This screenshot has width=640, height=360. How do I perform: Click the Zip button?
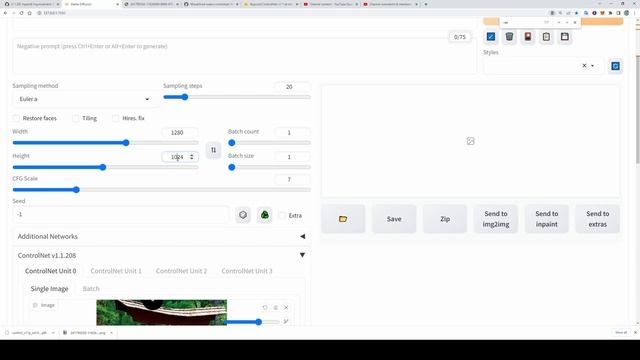tap(445, 219)
